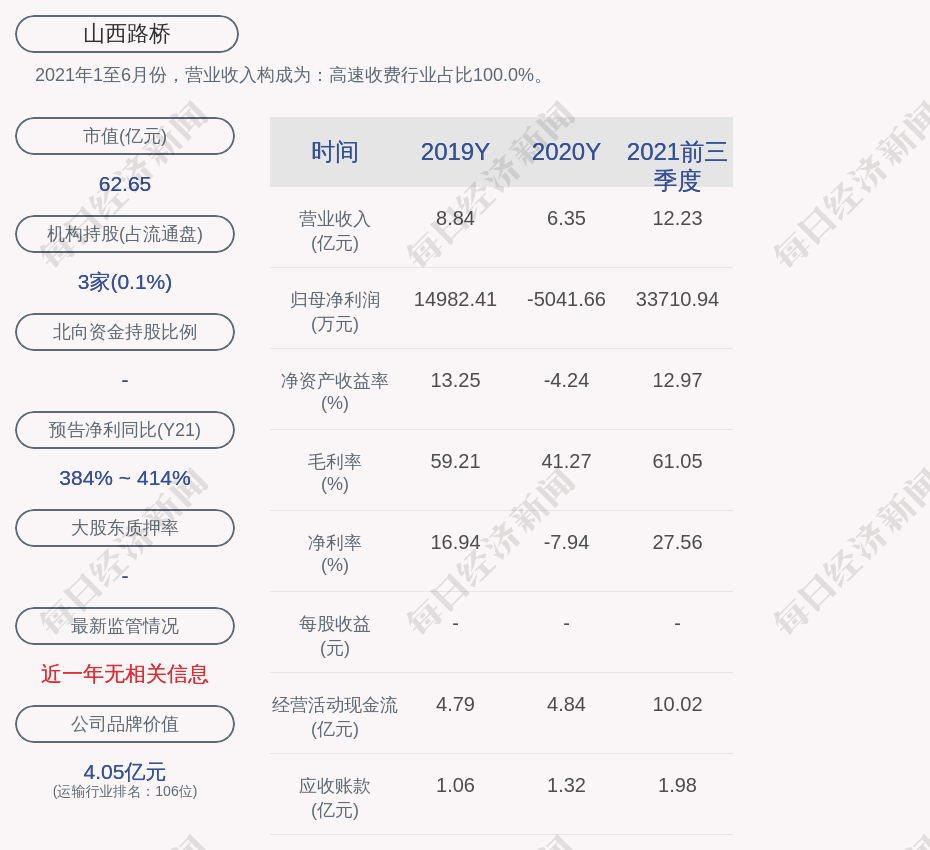Viewport: 930px width, 850px height.
Task: Select the 2020Y column header
Action: 566,152
